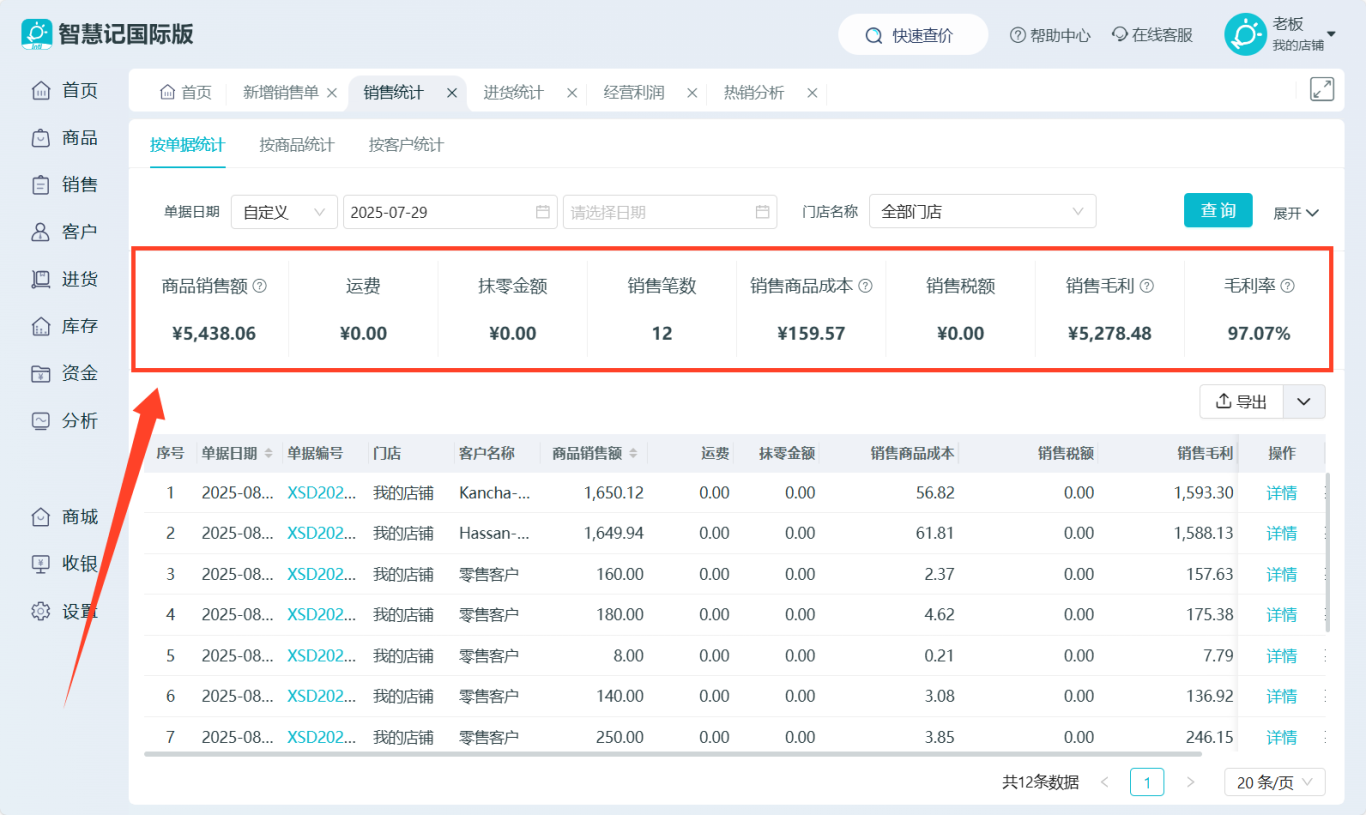Click the 导出 export button
The image size is (1366, 815).
click(x=1241, y=401)
